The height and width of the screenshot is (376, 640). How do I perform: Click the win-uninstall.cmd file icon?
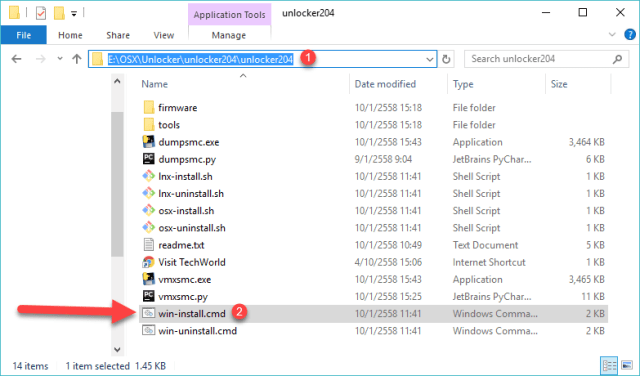[x=149, y=330]
